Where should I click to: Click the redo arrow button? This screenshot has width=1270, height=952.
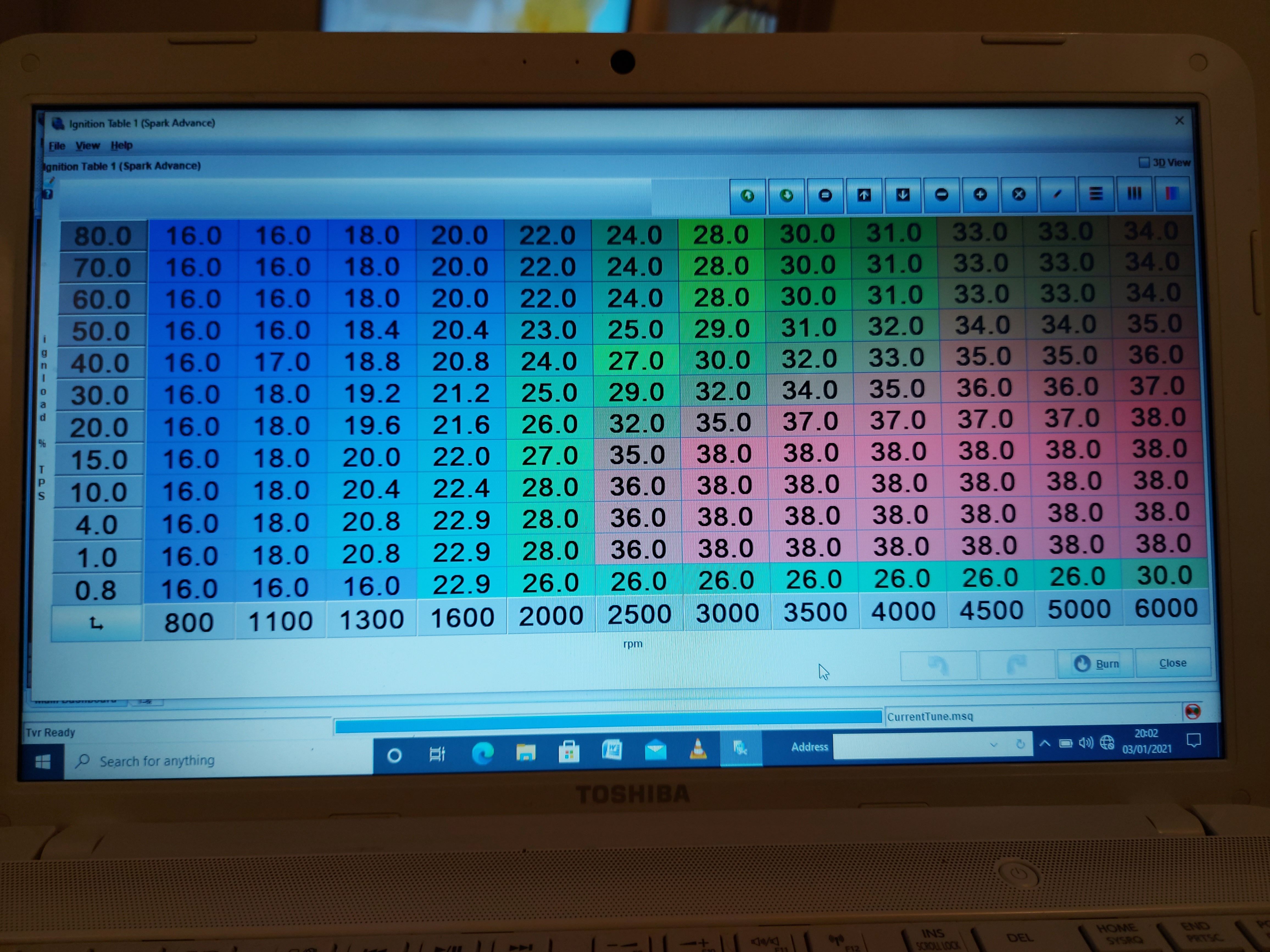coord(1016,665)
